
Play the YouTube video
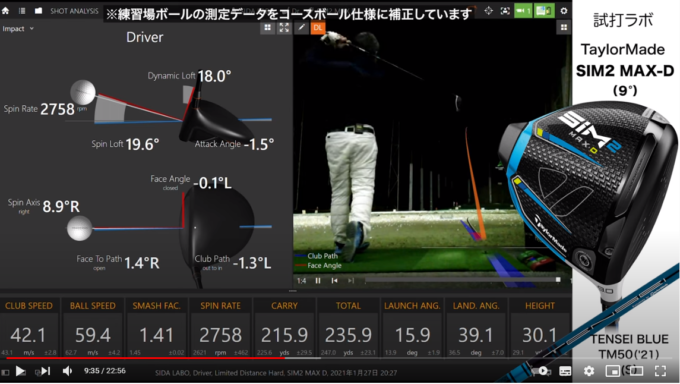point(20,371)
